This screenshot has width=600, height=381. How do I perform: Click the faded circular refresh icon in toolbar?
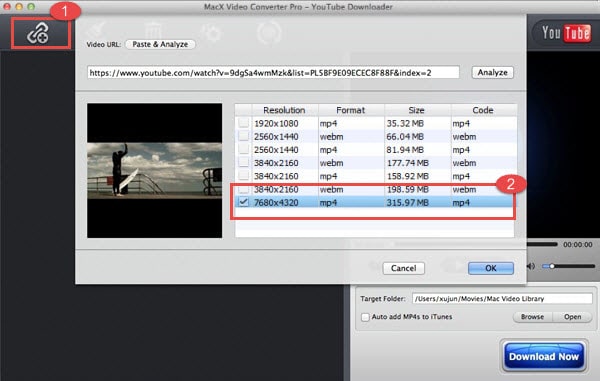click(270, 33)
